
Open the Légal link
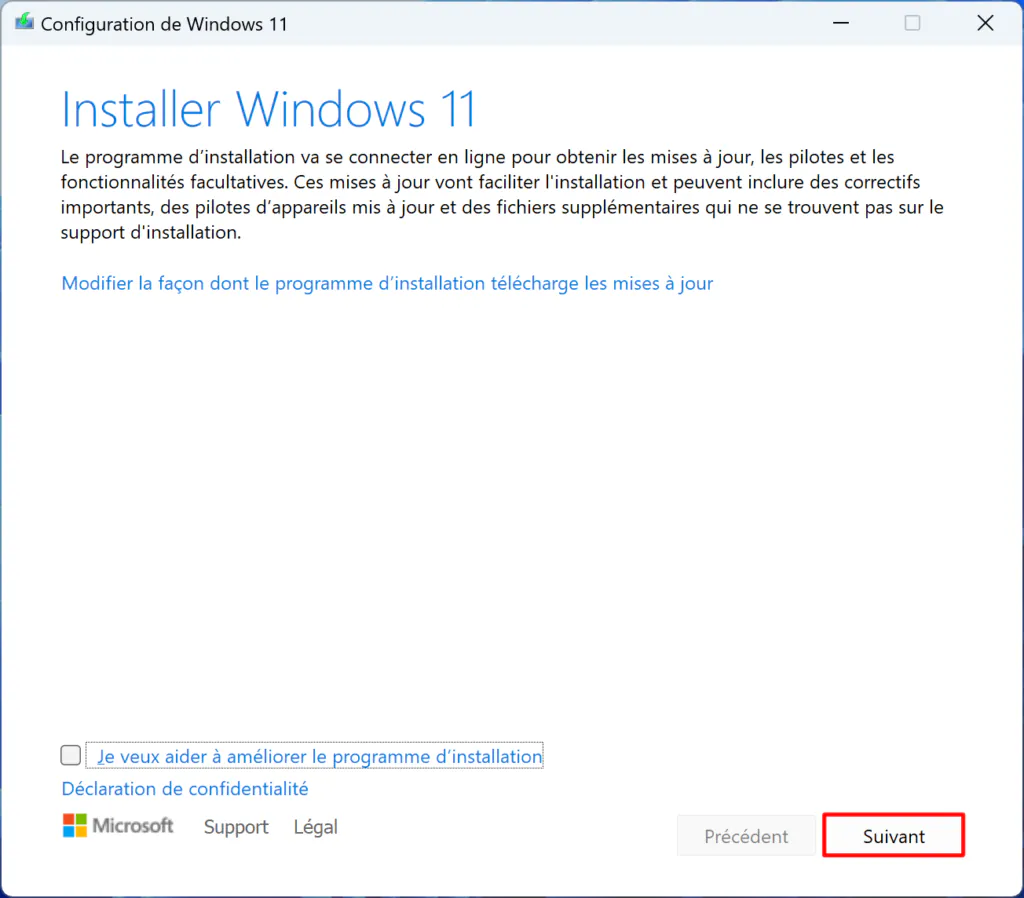[x=315, y=827]
